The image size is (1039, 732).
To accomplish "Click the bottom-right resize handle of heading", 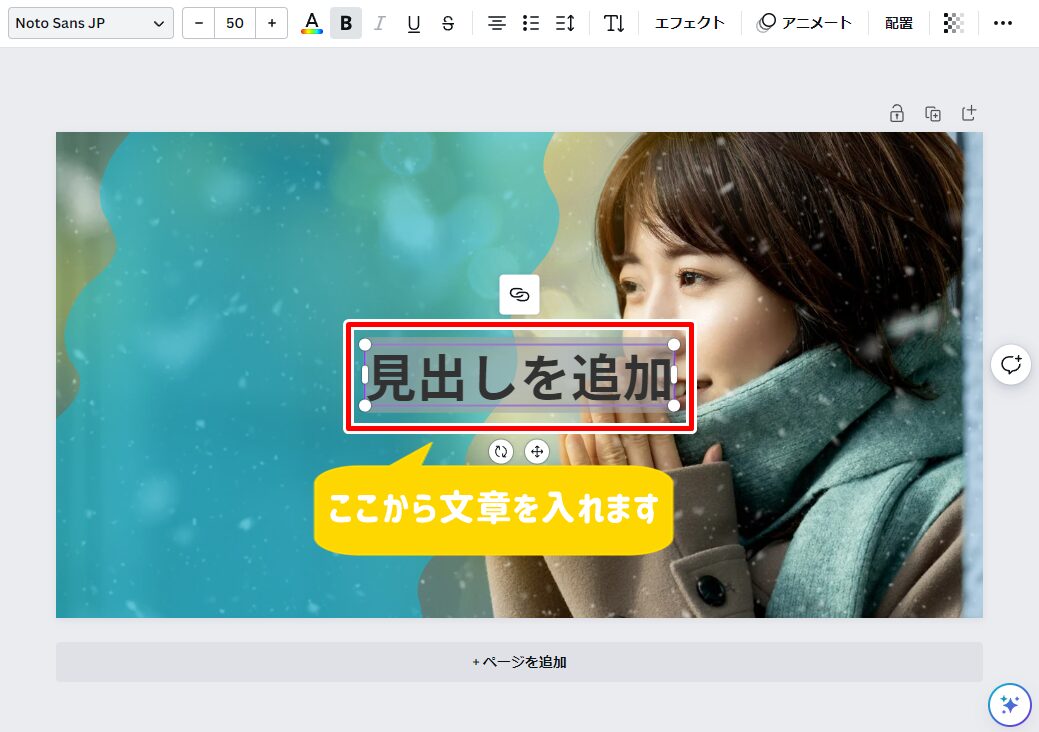I will (x=674, y=405).
